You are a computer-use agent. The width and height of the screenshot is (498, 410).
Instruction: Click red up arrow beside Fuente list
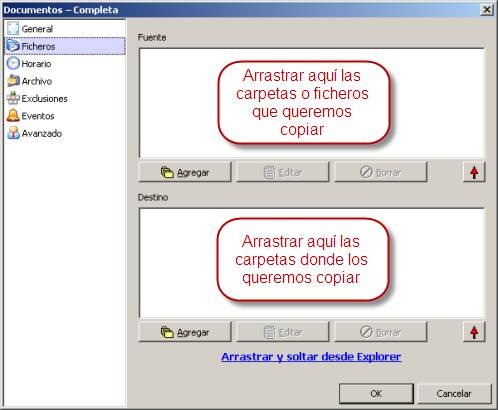click(474, 172)
